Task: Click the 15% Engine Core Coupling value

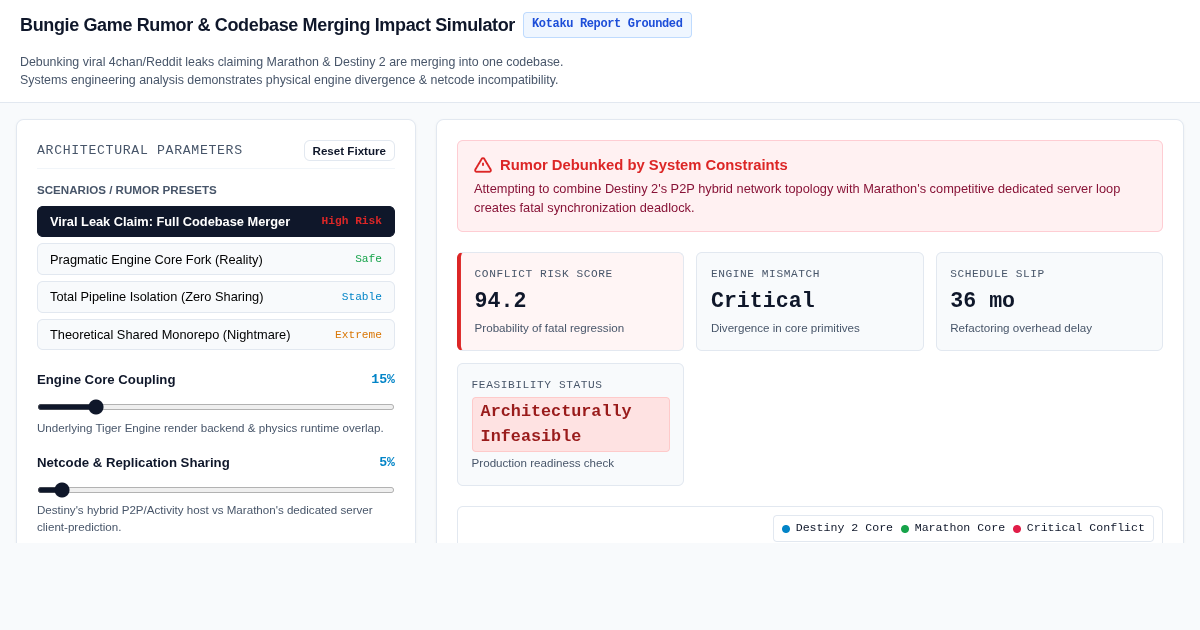Action: click(383, 379)
